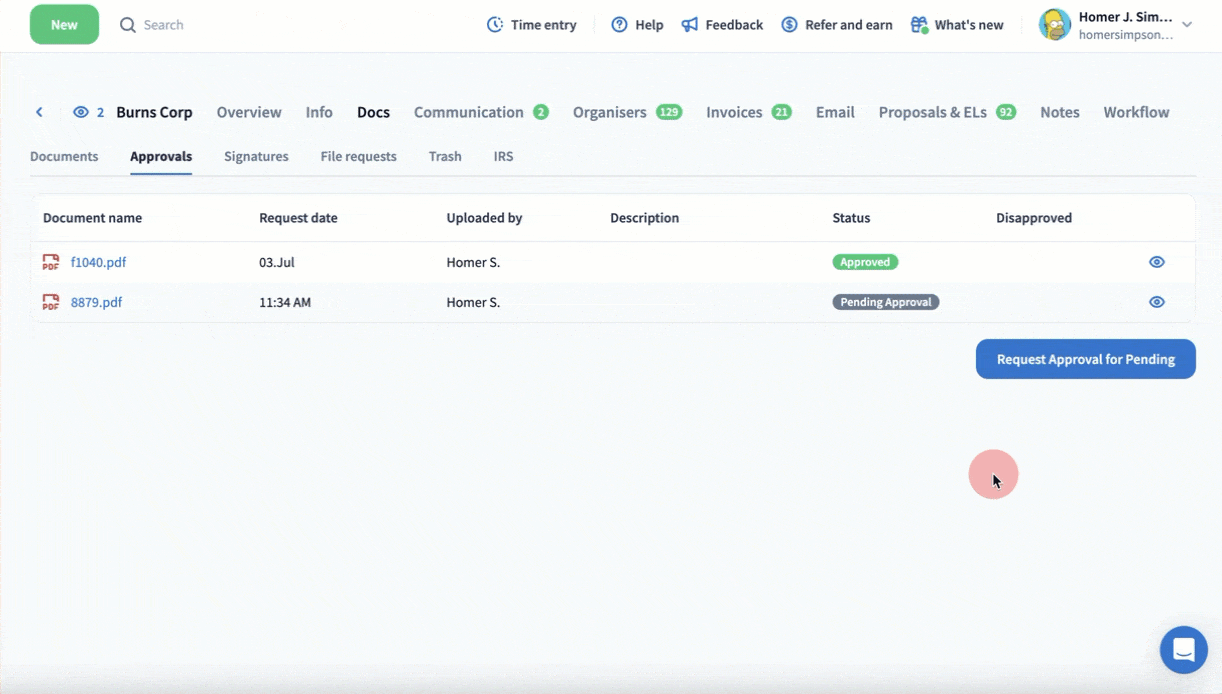Screen dimensions: 1222x694
Task: Open the Invoices tab
Action: click(734, 112)
